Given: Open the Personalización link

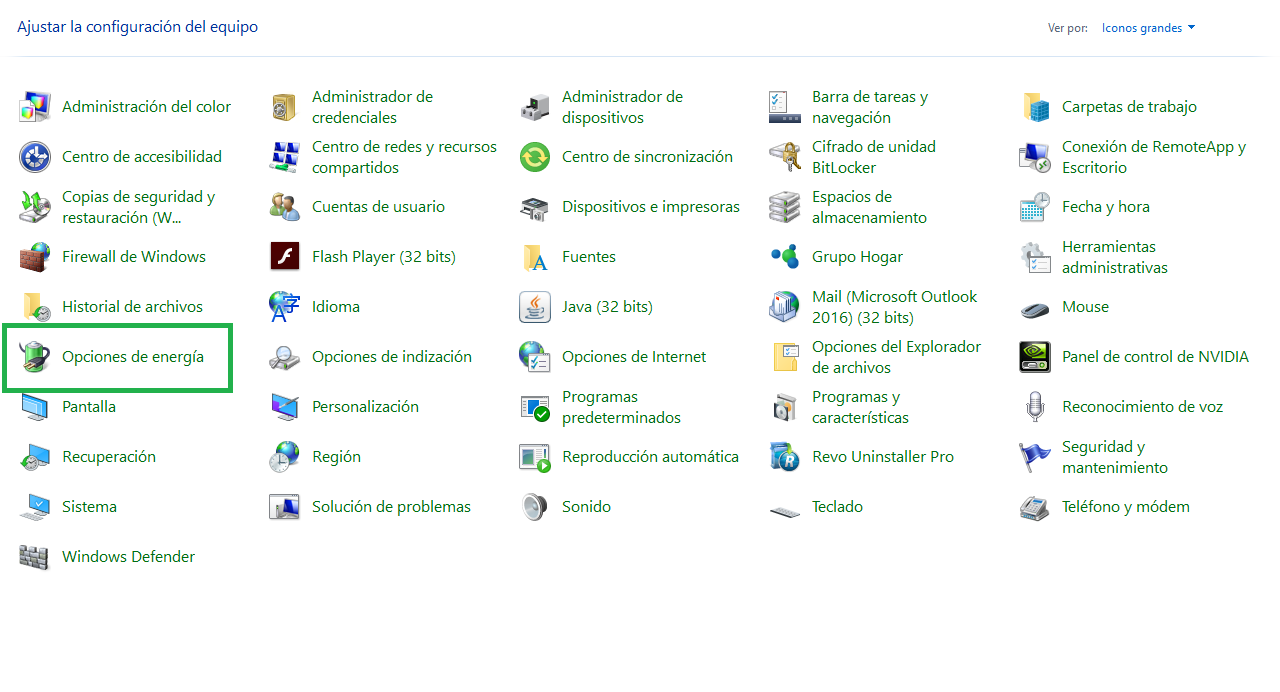Looking at the screenshot, I should (x=365, y=407).
